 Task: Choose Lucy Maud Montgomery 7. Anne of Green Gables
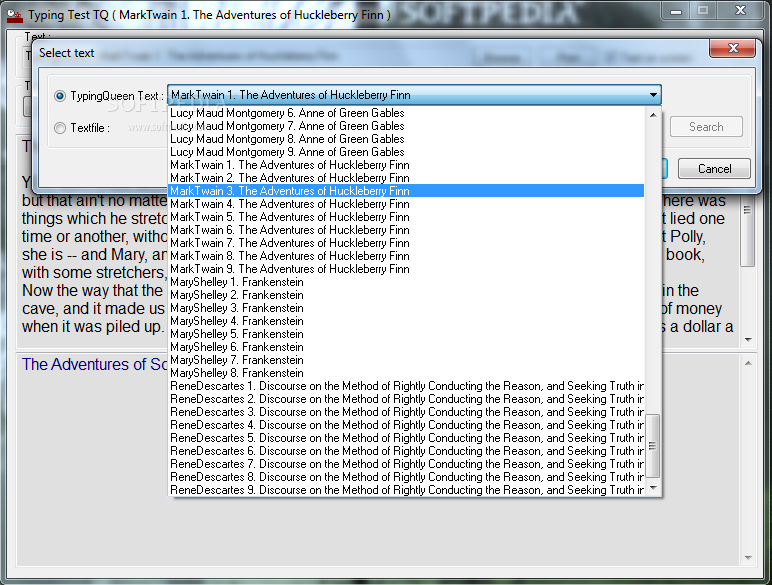click(x=406, y=126)
